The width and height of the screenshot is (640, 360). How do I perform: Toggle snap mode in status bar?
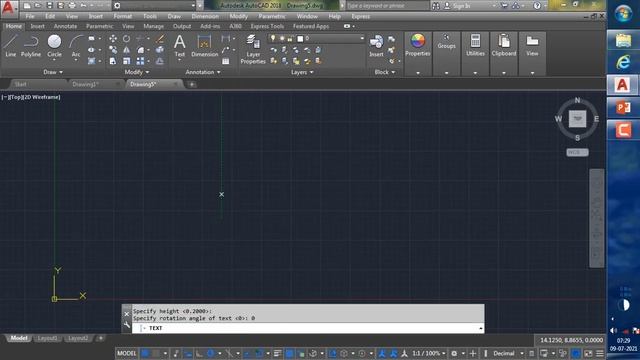click(156, 353)
